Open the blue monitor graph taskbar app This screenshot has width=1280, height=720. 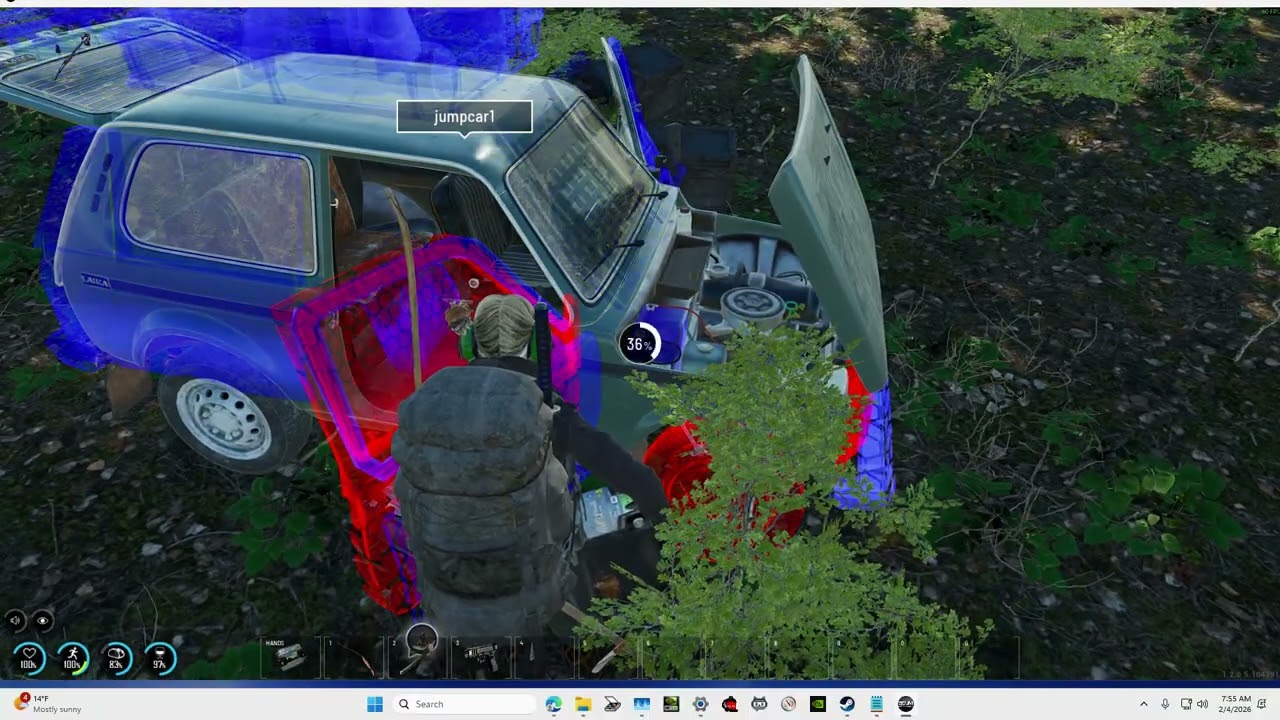pyautogui.click(x=642, y=704)
